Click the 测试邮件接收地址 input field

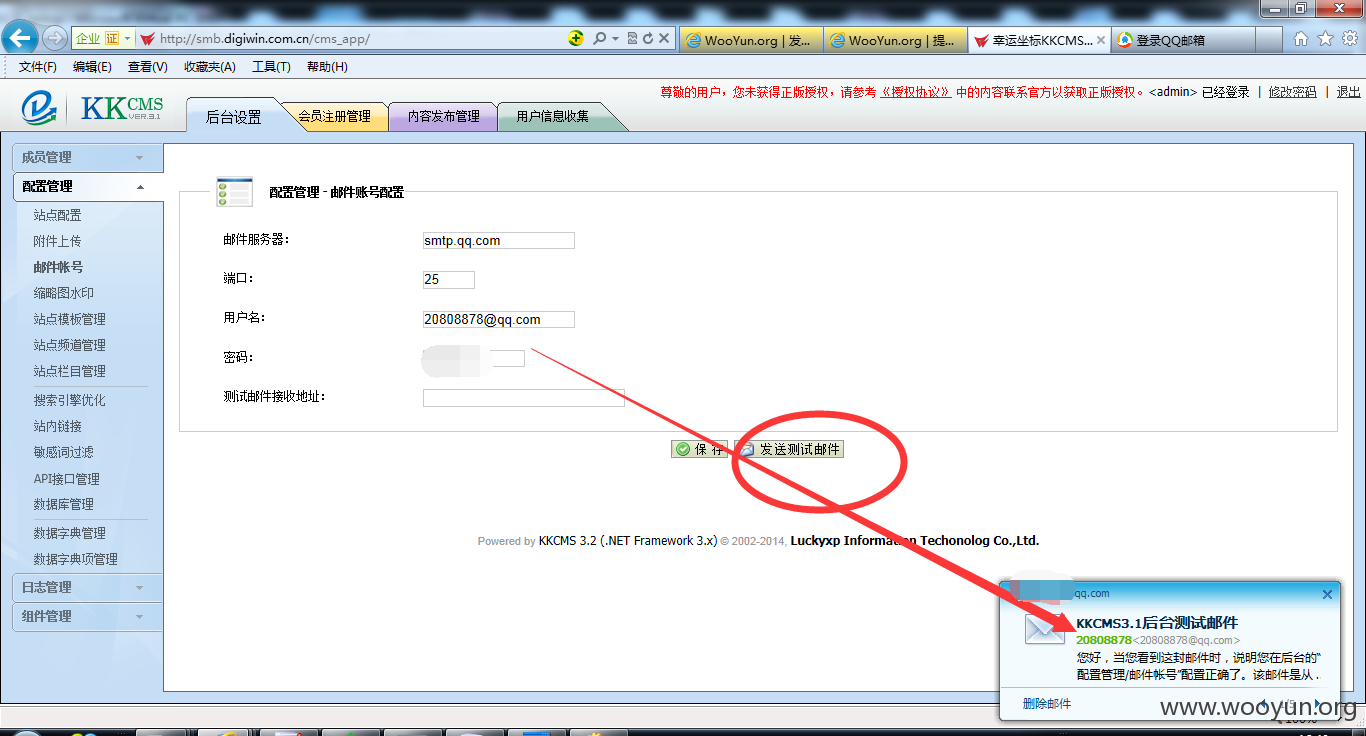point(523,398)
